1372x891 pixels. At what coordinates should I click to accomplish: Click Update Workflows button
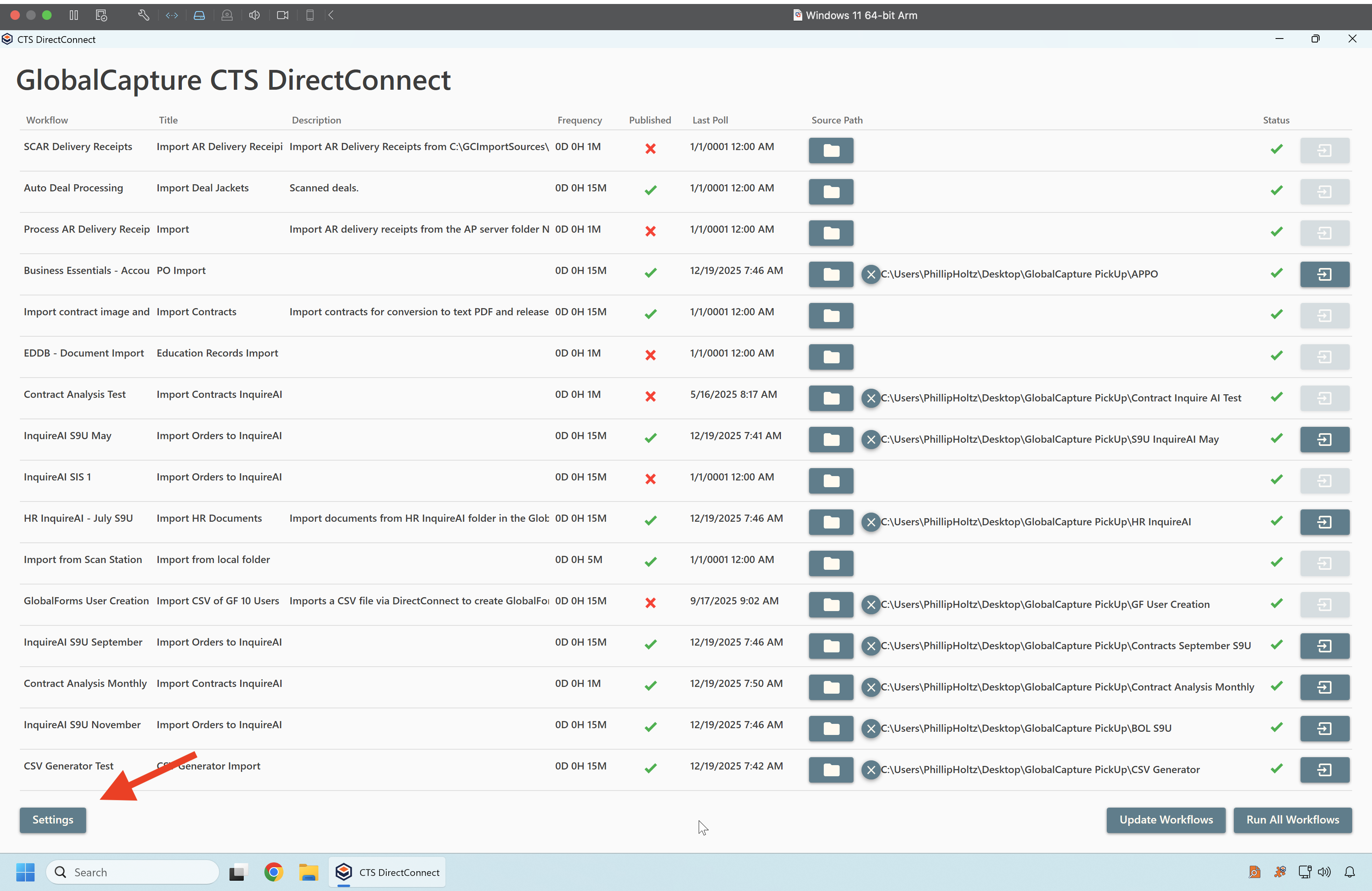point(1166,820)
